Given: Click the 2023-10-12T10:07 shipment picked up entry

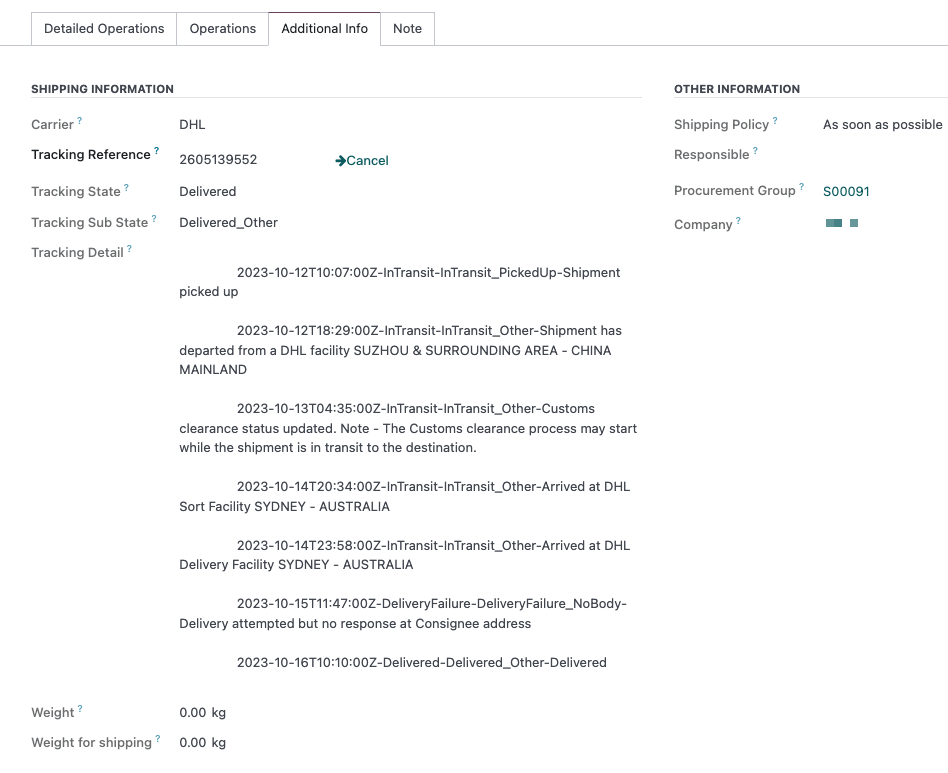Looking at the screenshot, I should [400, 282].
